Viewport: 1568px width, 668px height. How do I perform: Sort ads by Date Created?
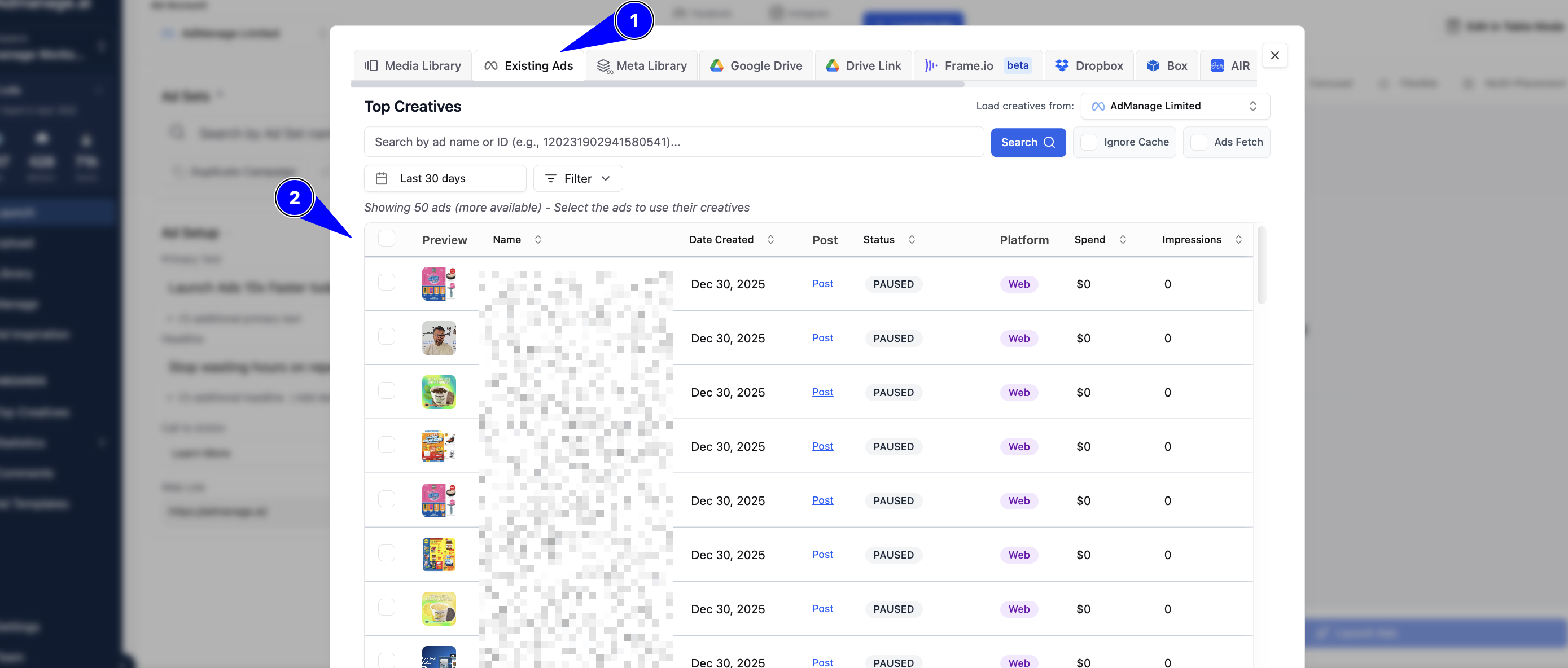[732, 240]
